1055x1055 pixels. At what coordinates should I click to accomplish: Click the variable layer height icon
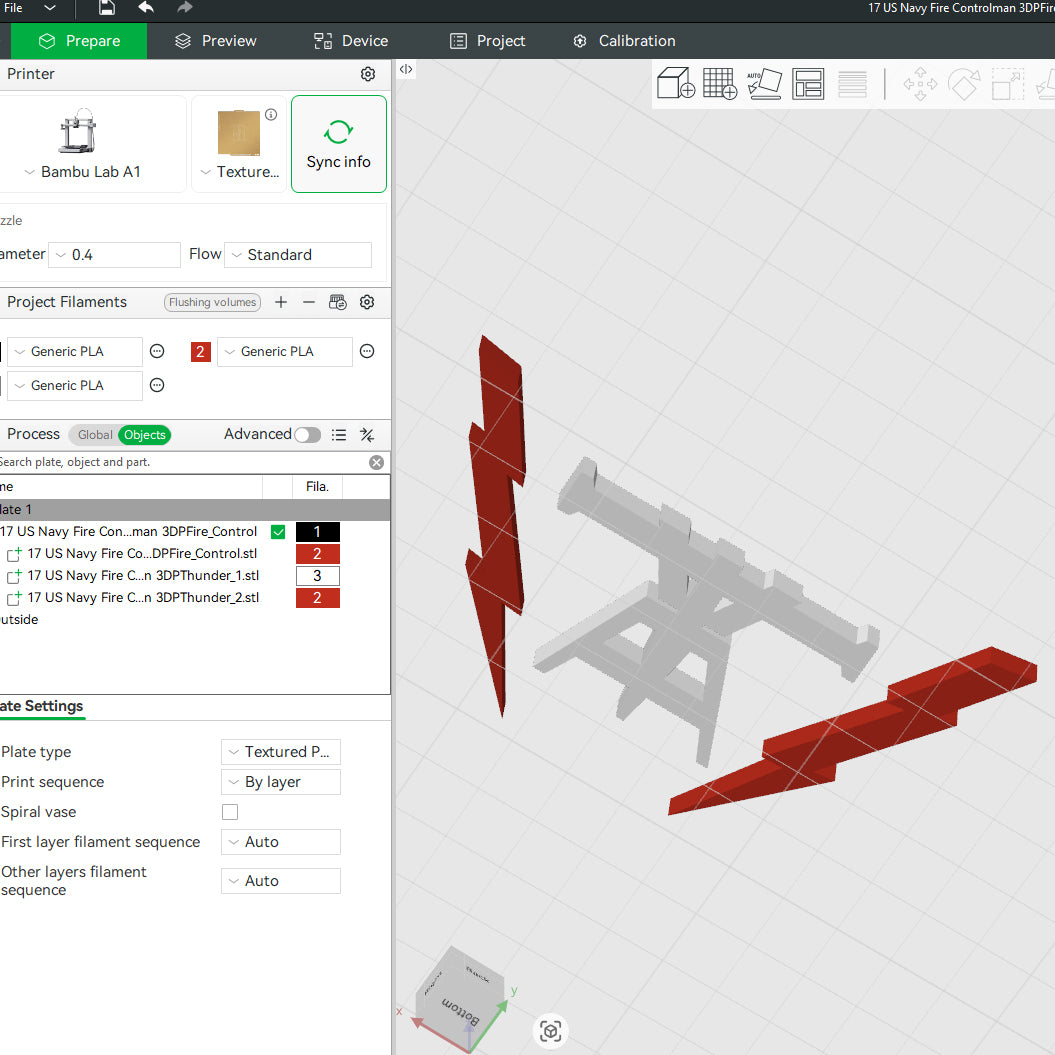tap(852, 84)
